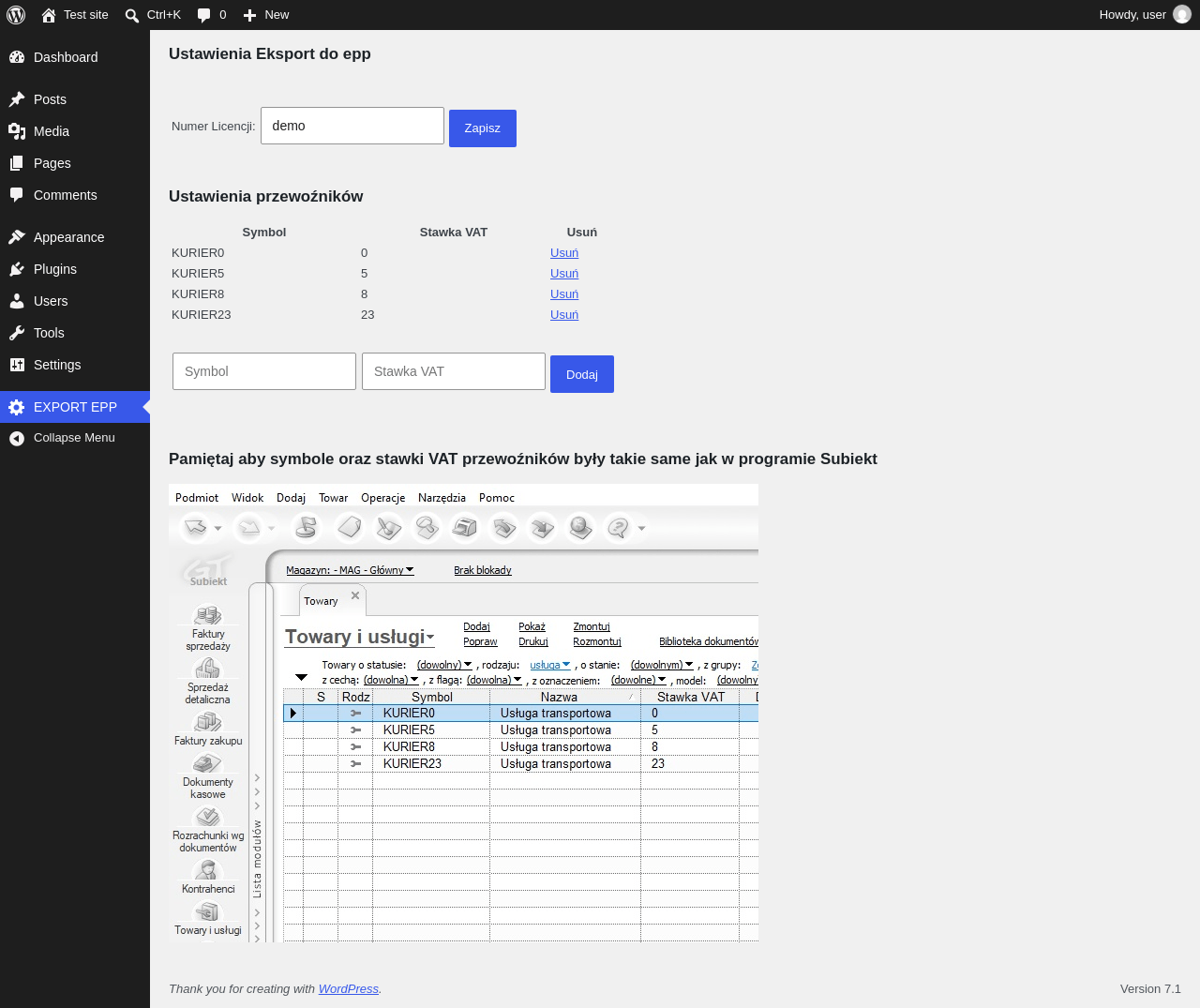This screenshot has height=1008, width=1200.
Task: Click the VAT value 23 beside its Usuń link
Action: click(367, 315)
